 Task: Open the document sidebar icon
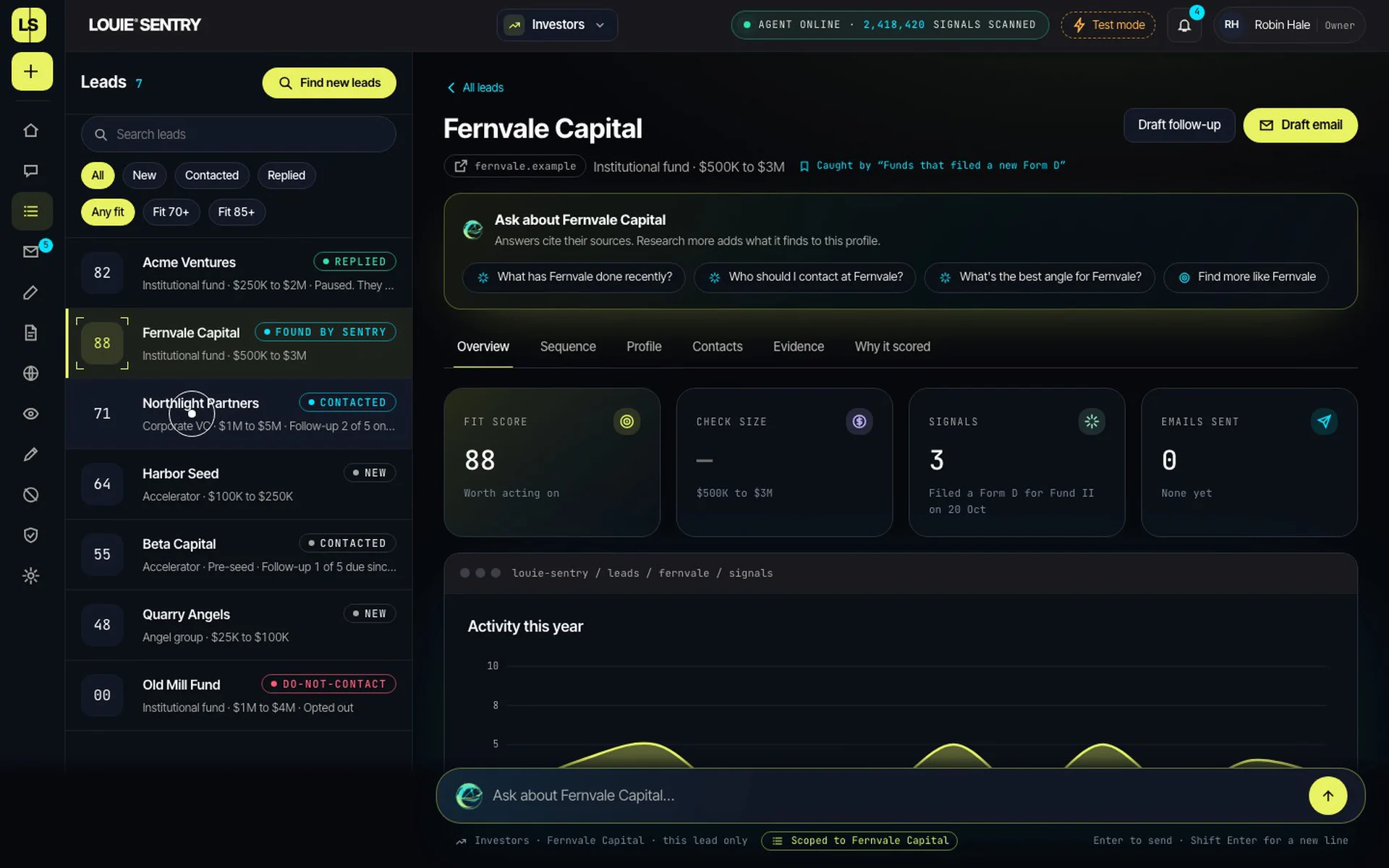pyautogui.click(x=30, y=333)
